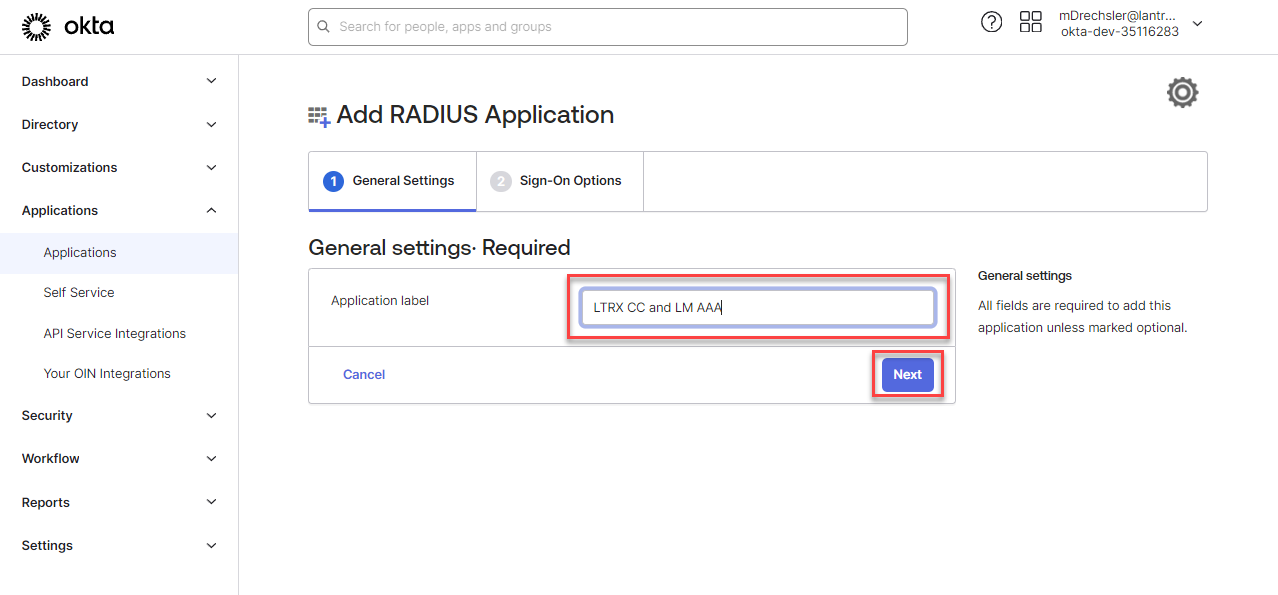1278x595 pixels.
Task: Expand the Directory sidebar section
Action: [119, 125]
